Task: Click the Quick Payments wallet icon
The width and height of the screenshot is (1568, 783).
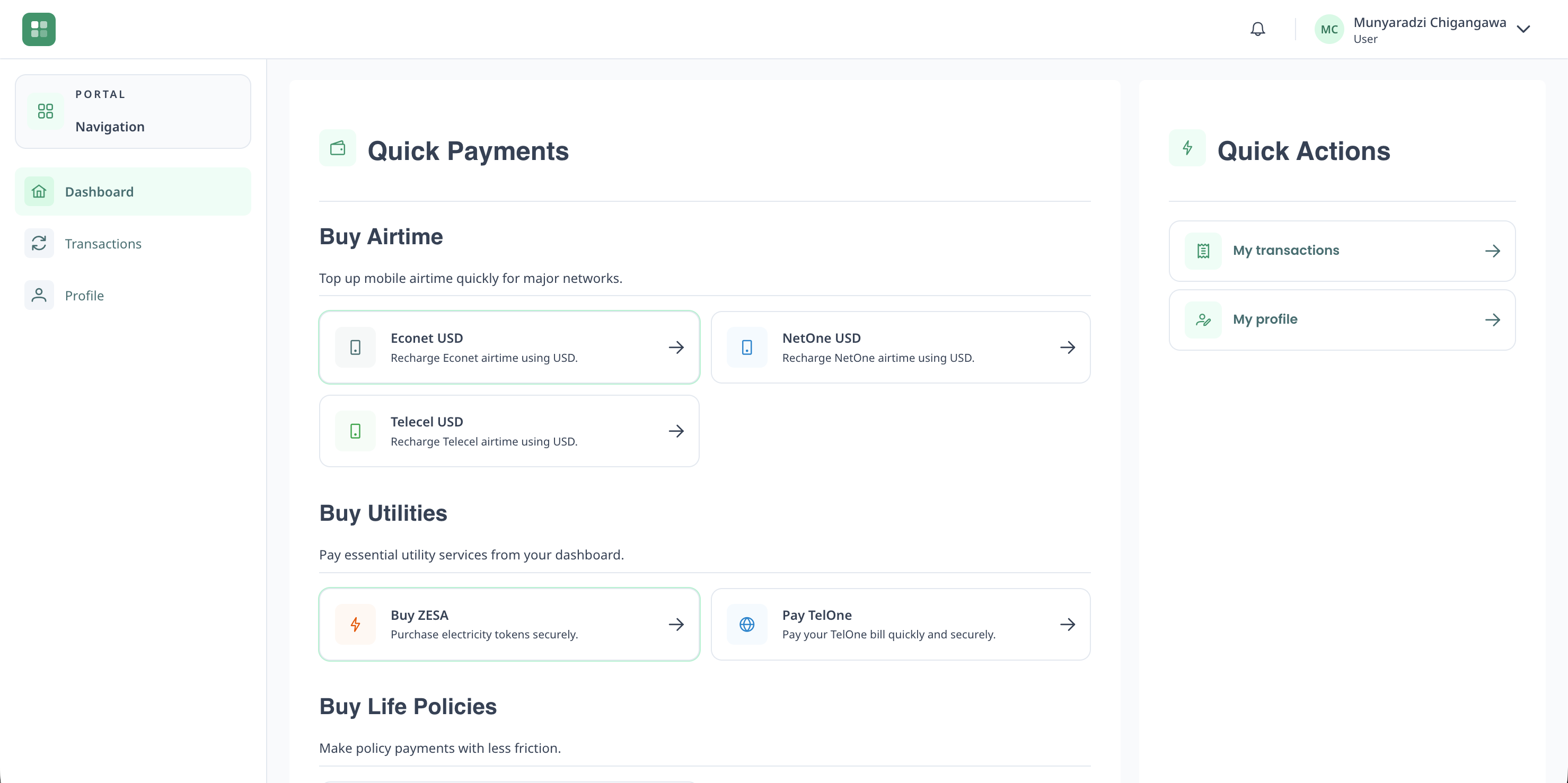Action: [x=338, y=148]
